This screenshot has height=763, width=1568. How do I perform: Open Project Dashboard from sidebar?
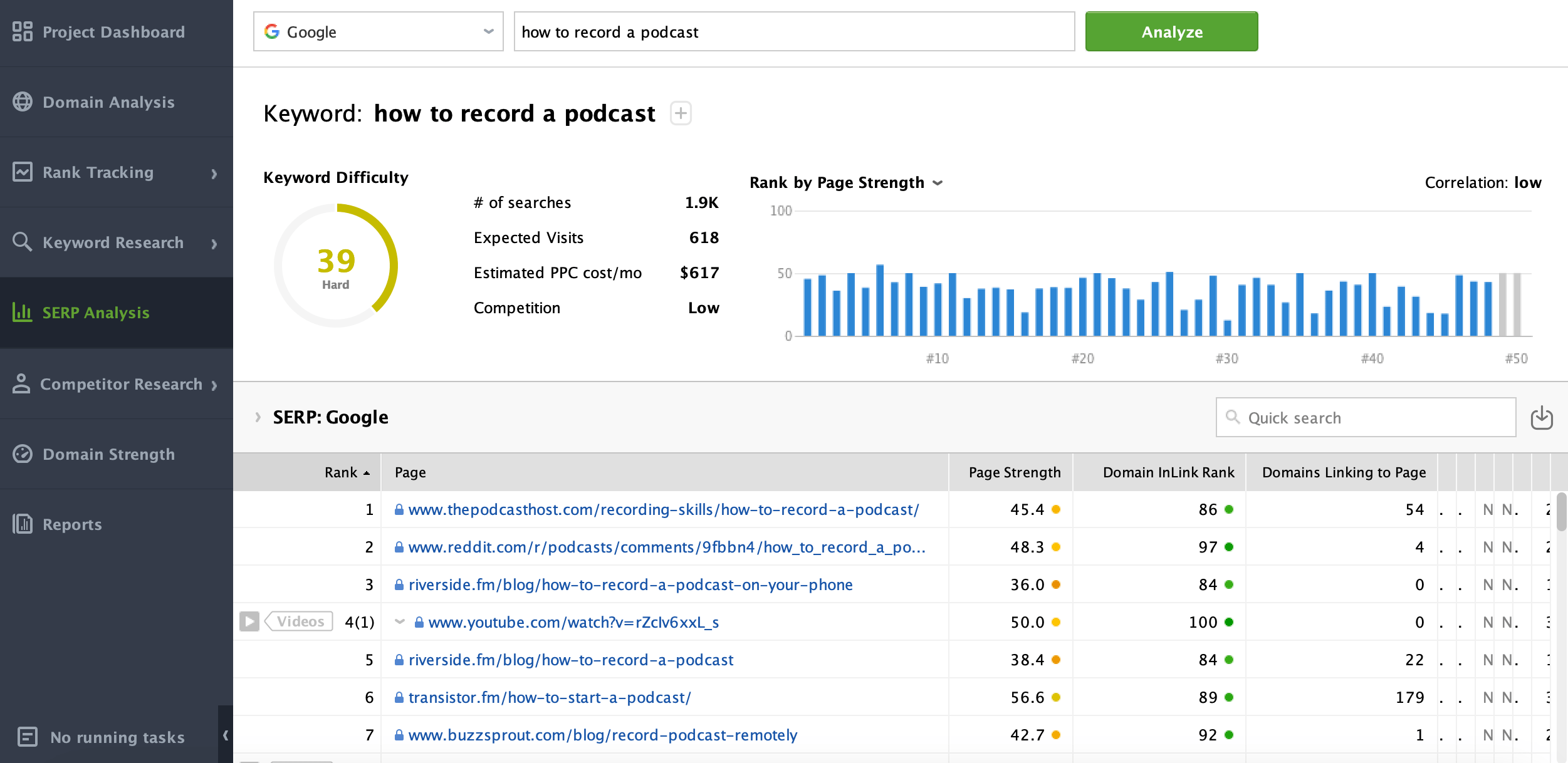(117, 32)
